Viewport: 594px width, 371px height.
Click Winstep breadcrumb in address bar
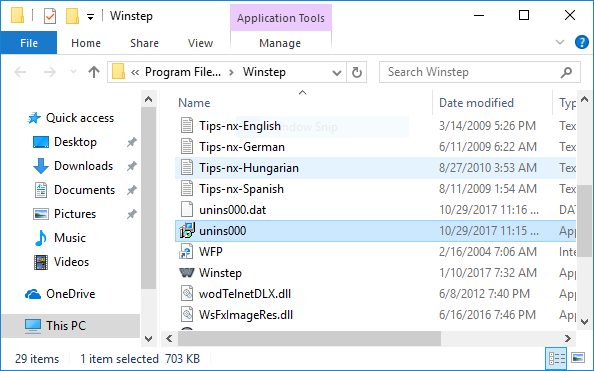pyautogui.click(x=264, y=72)
